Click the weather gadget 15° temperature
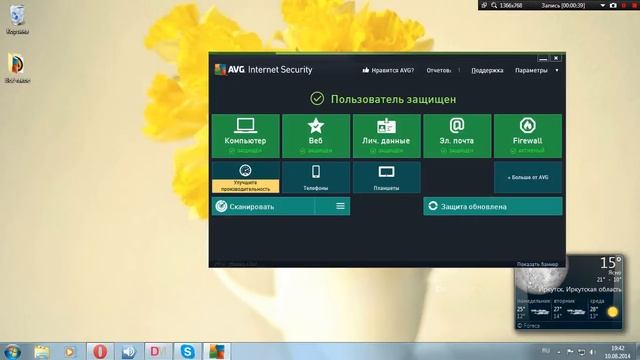 [x=610, y=263]
